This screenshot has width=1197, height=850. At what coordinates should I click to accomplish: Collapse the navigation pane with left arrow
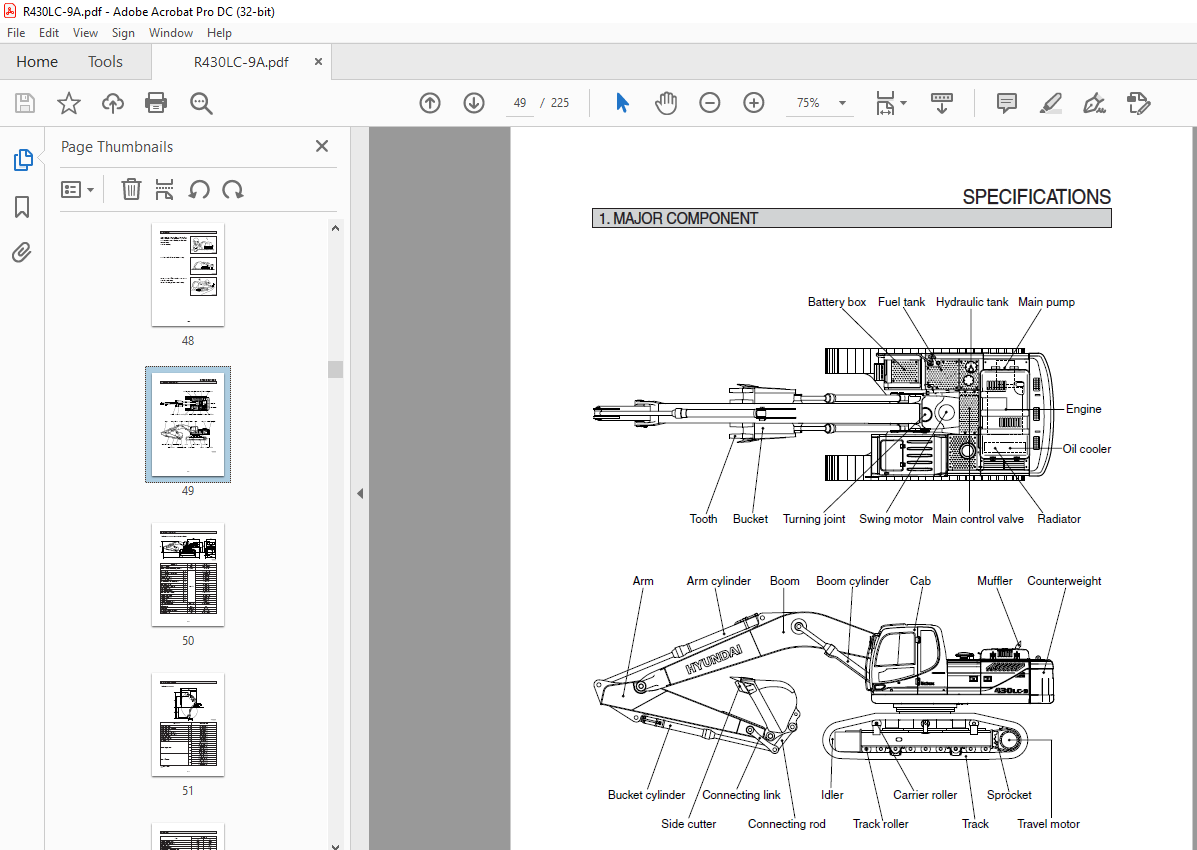(360, 493)
